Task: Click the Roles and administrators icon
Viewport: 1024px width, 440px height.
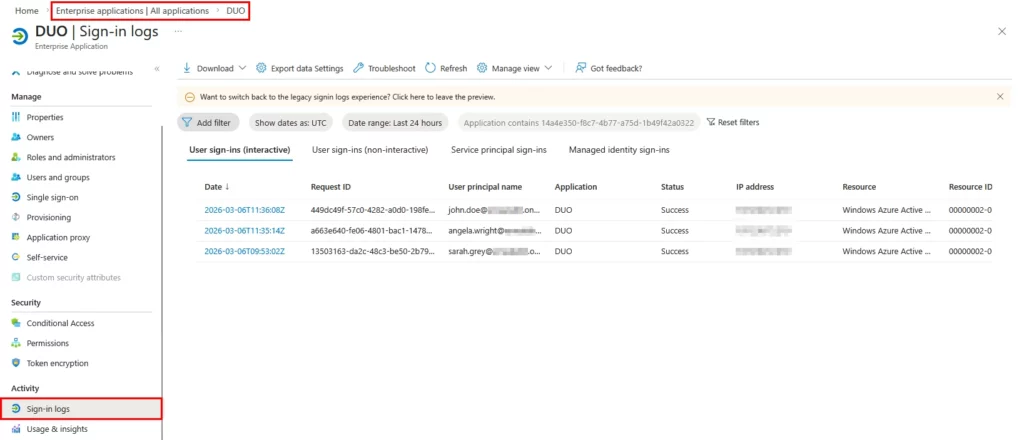Action: (16, 157)
